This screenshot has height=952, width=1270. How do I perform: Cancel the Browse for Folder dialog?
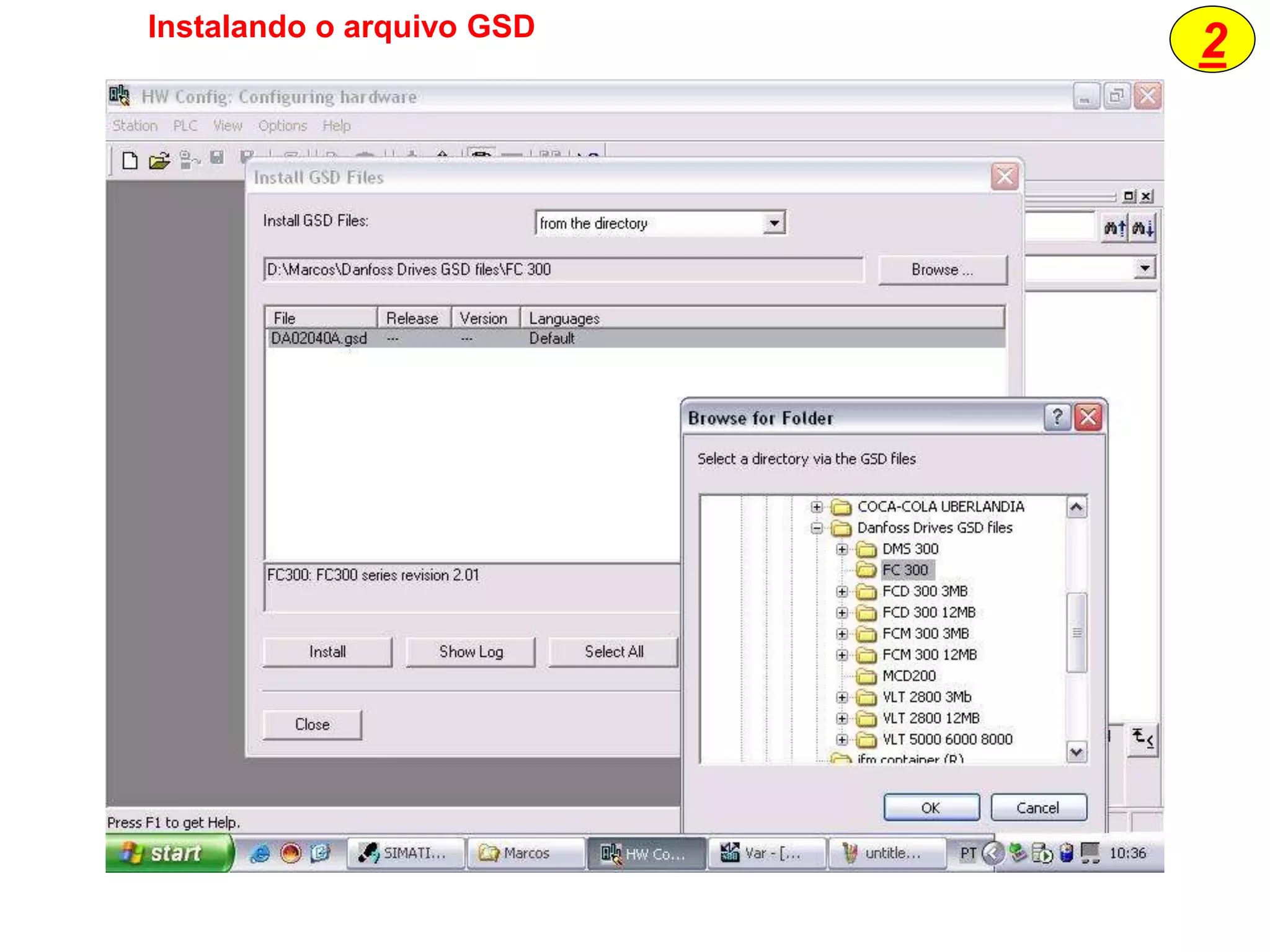point(1039,808)
